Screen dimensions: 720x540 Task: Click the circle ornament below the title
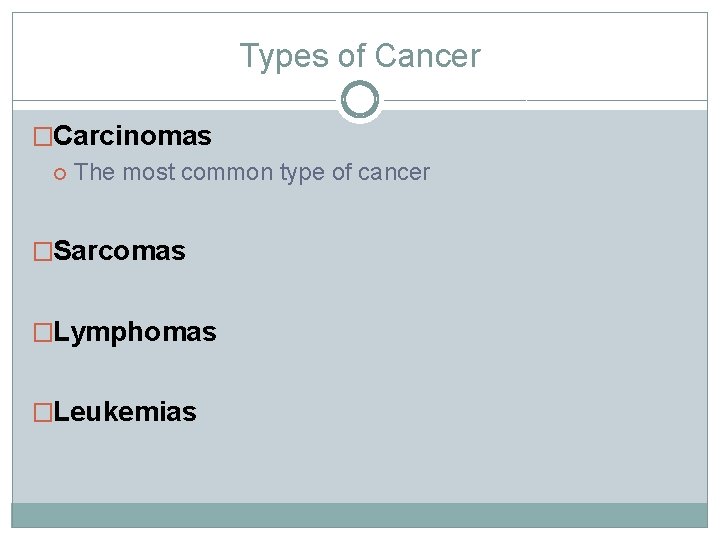[360, 100]
